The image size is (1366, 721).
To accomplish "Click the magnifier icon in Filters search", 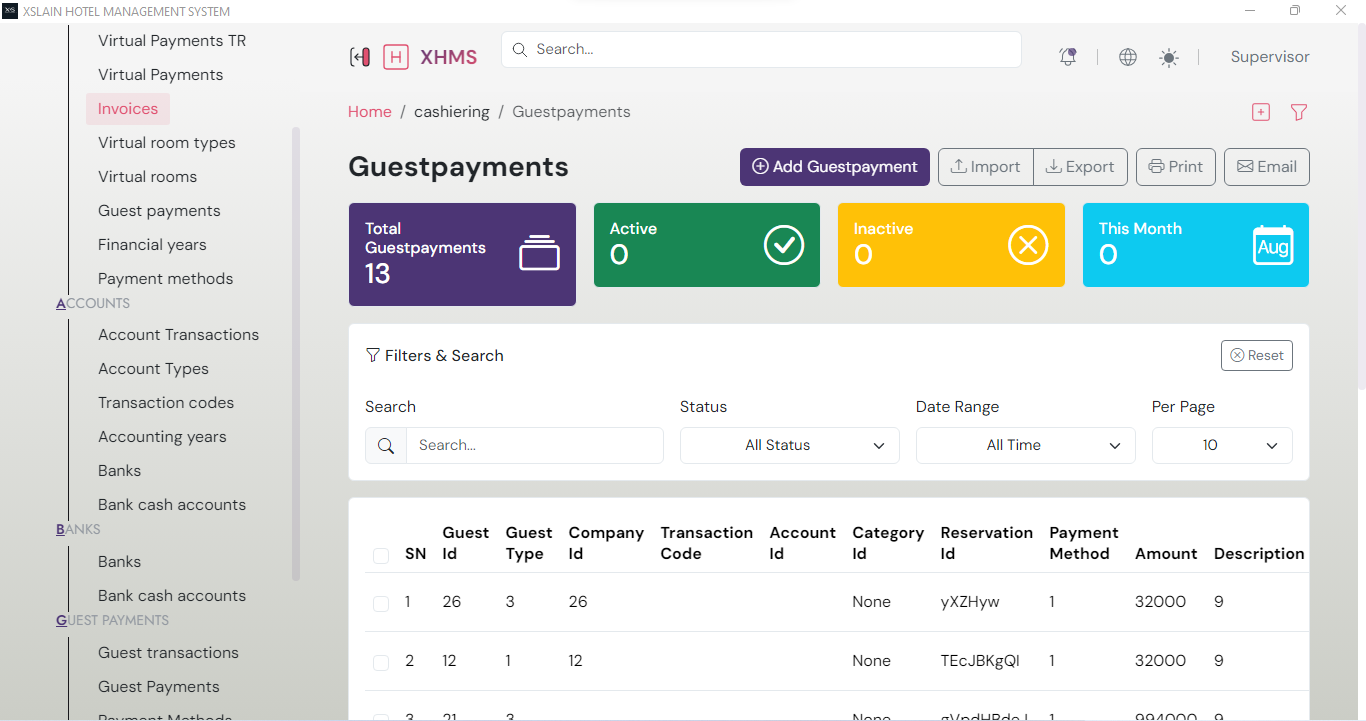I will coord(386,445).
